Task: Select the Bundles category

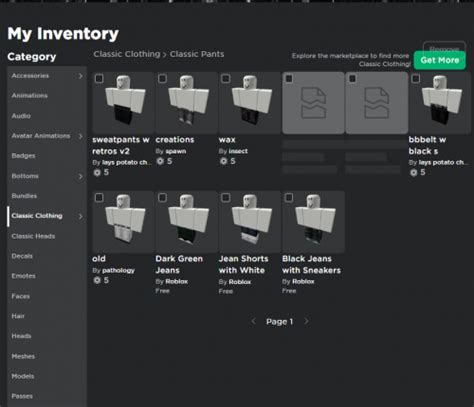Action: pyautogui.click(x=24, y=196)
